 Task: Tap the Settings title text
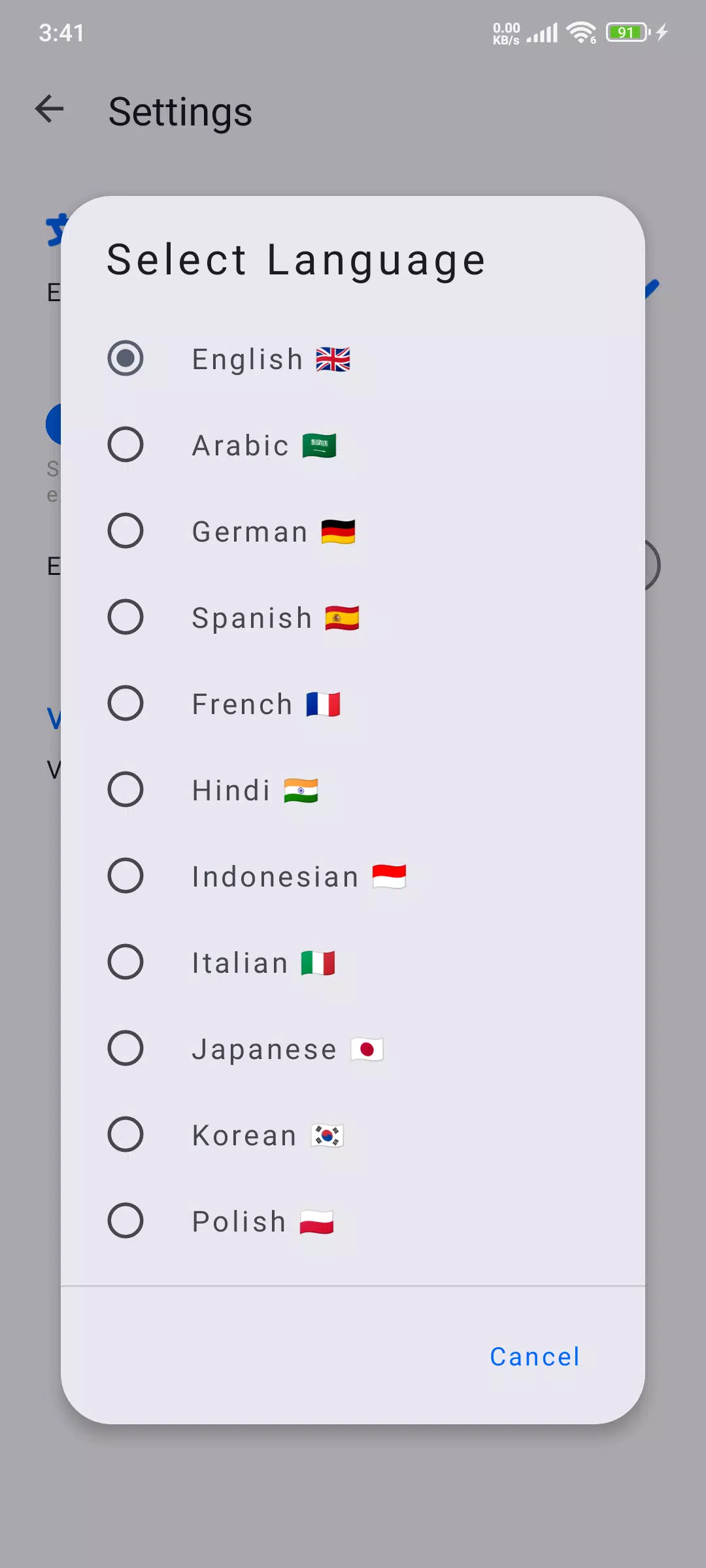click(180, 112)
